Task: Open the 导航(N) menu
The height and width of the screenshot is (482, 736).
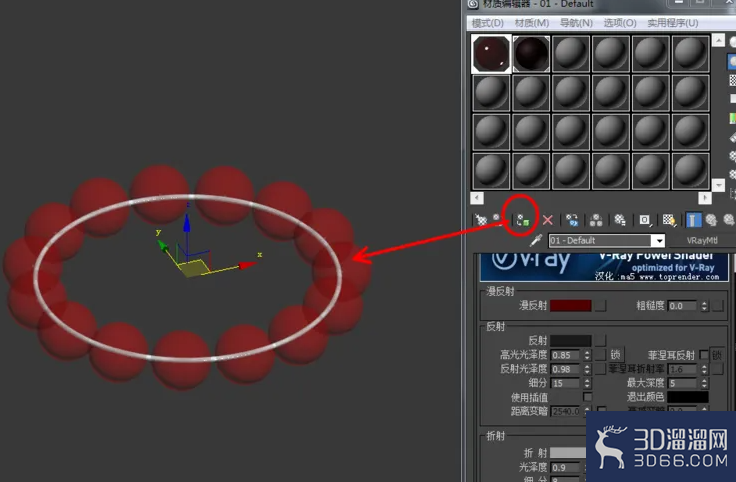Action: [x=576, y=23]
